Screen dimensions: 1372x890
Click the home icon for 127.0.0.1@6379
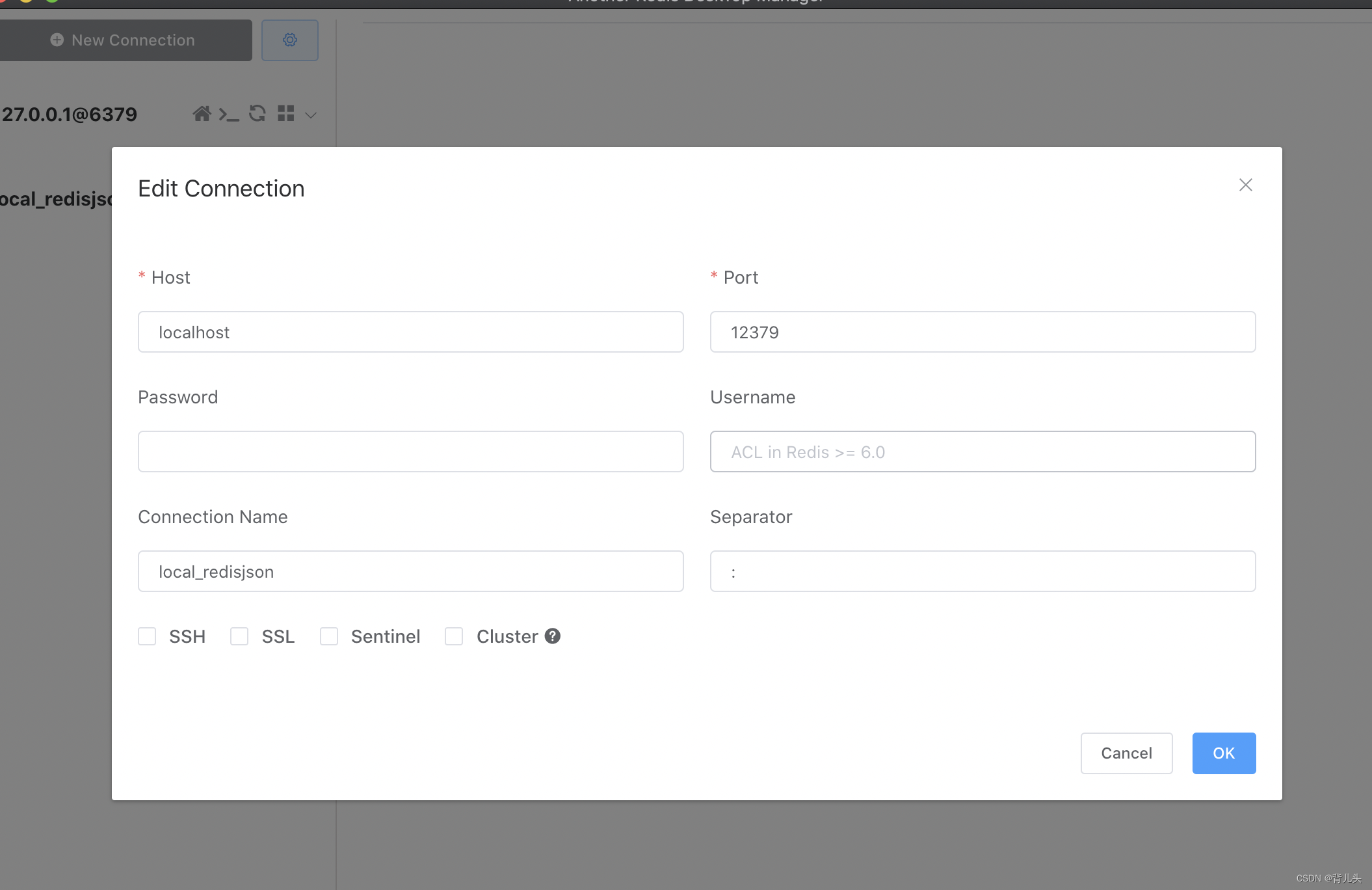202,114
